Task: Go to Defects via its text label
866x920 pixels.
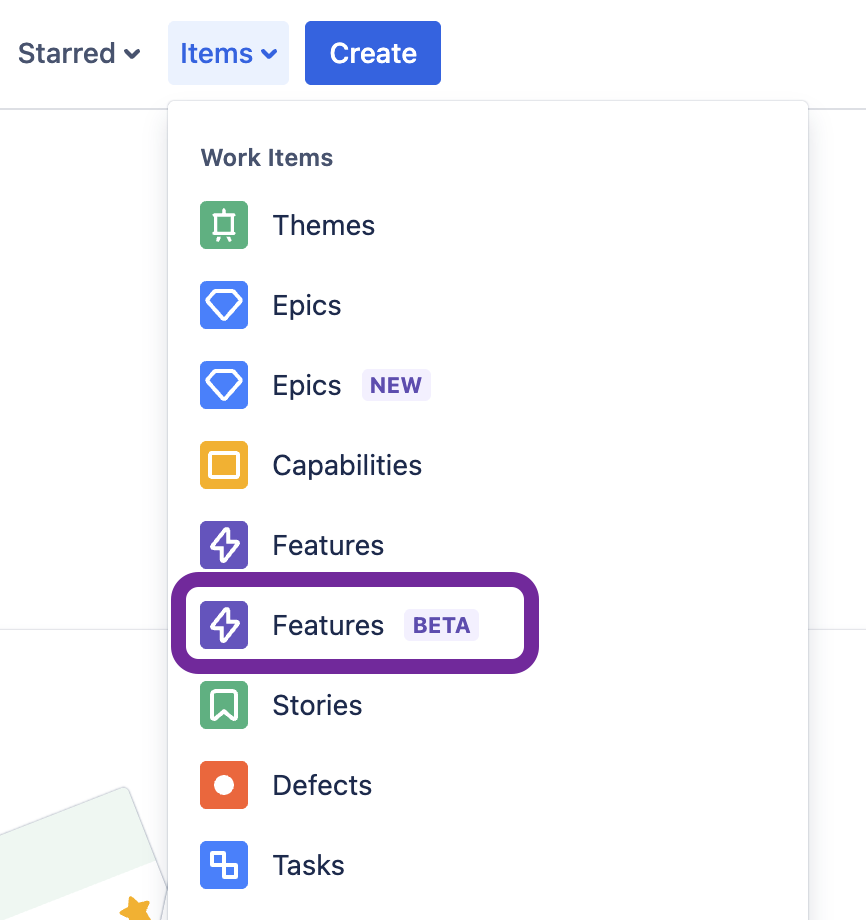Action: pyautogui.click(x=322, y=785)
